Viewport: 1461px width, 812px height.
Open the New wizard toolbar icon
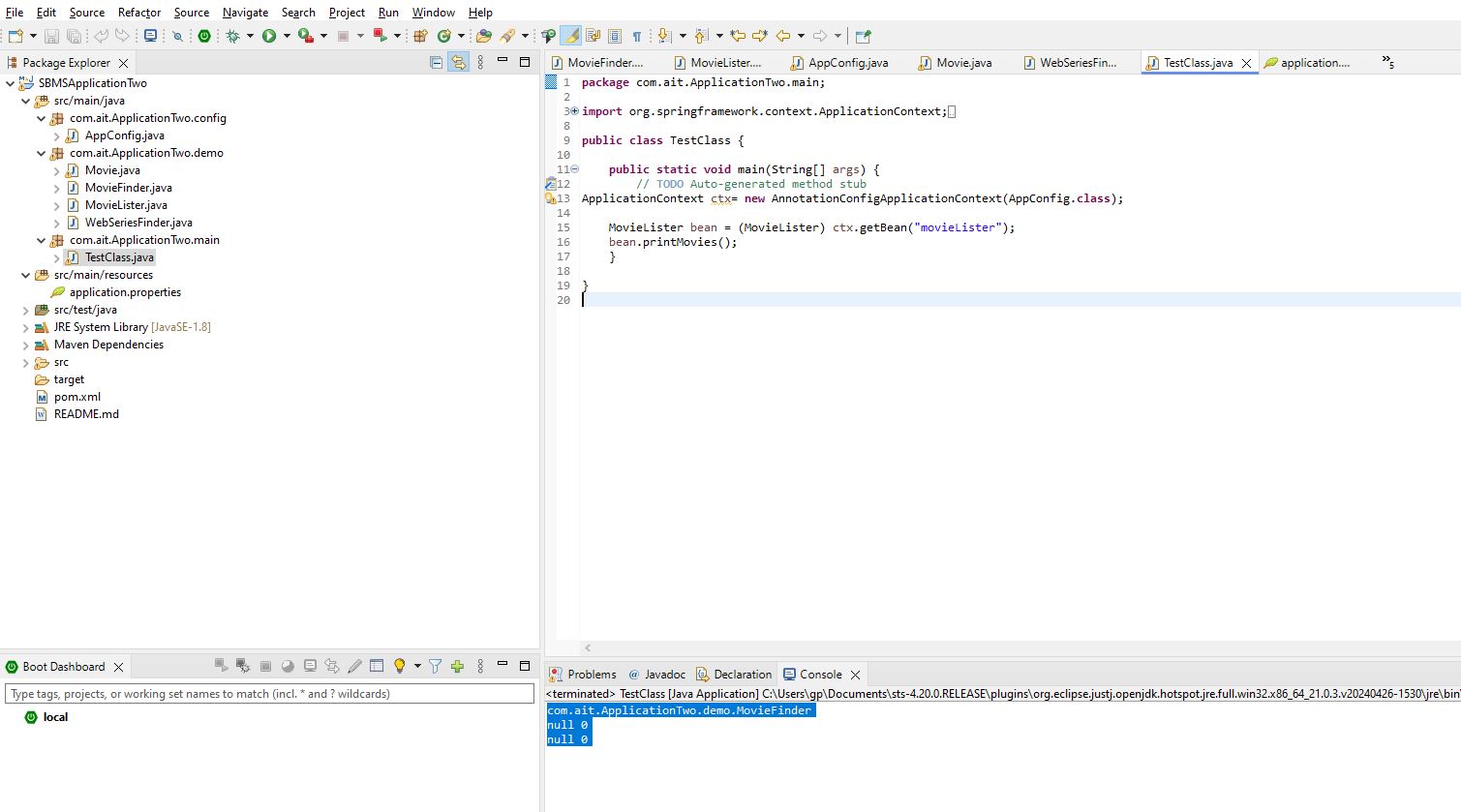[15, 36]
